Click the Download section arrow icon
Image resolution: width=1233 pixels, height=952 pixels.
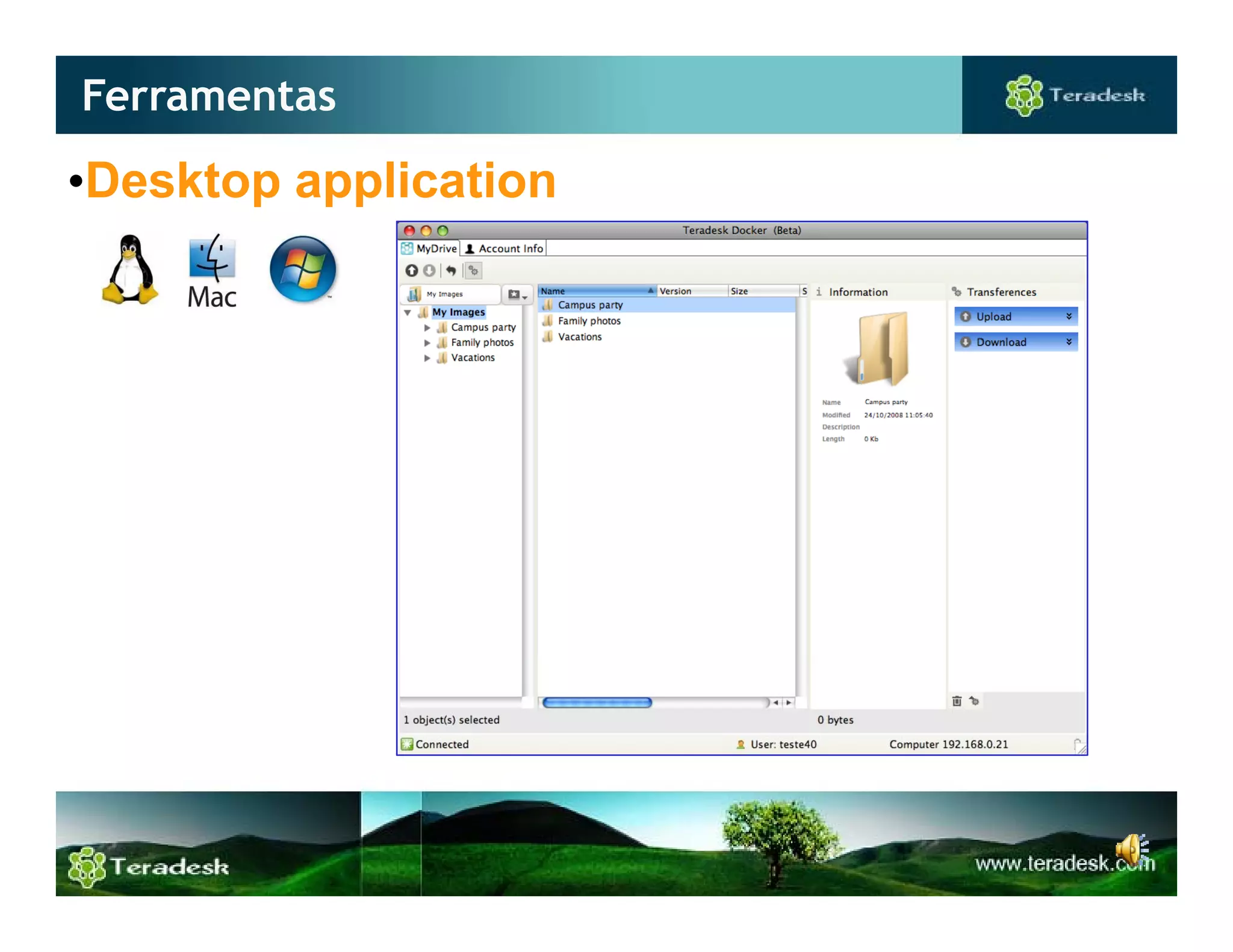(x=966, y=342)
